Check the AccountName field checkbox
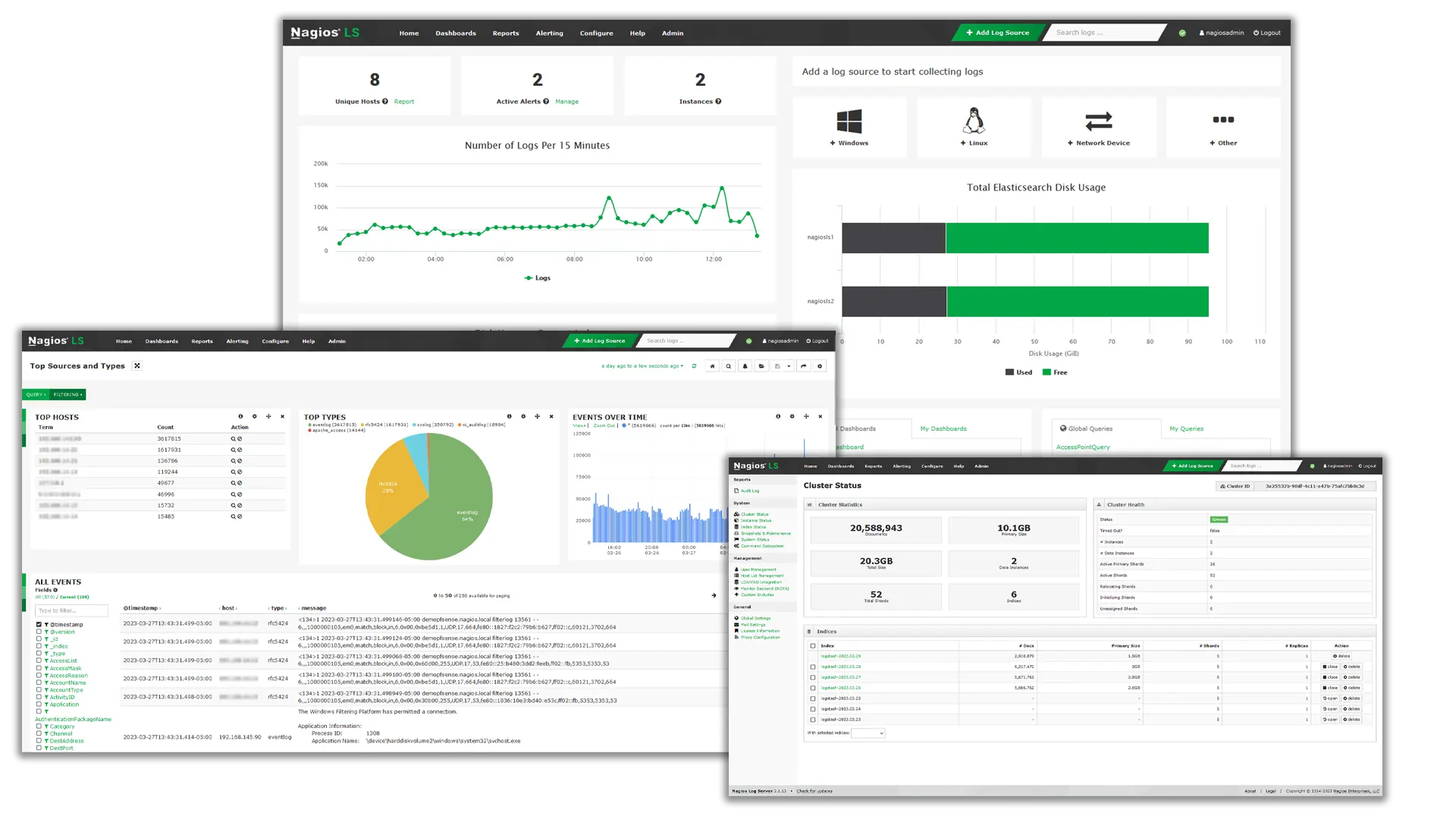This screenshot has width=1456, height=819. 39,682
